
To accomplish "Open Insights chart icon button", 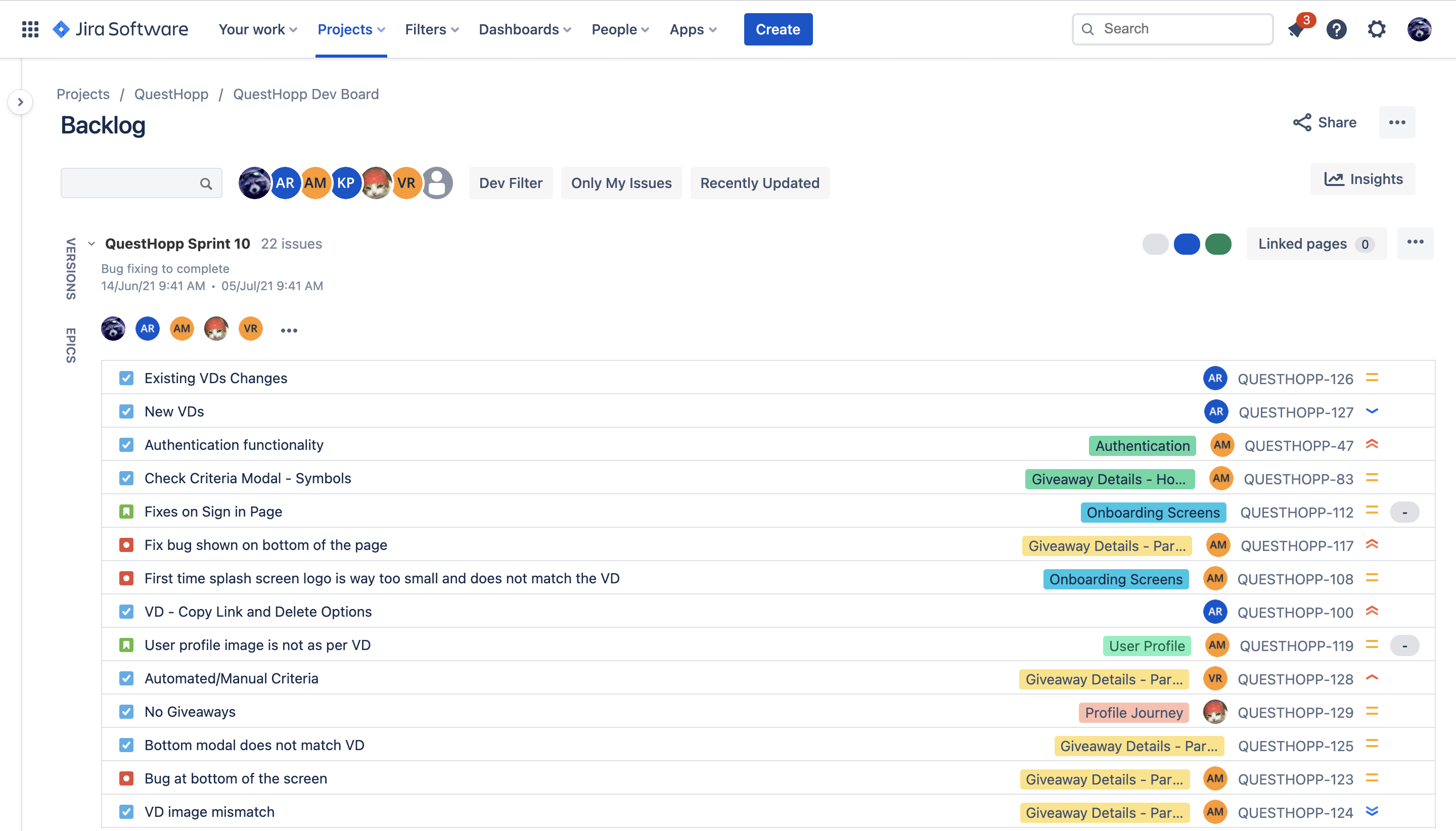I will (x=1362, y=179).
